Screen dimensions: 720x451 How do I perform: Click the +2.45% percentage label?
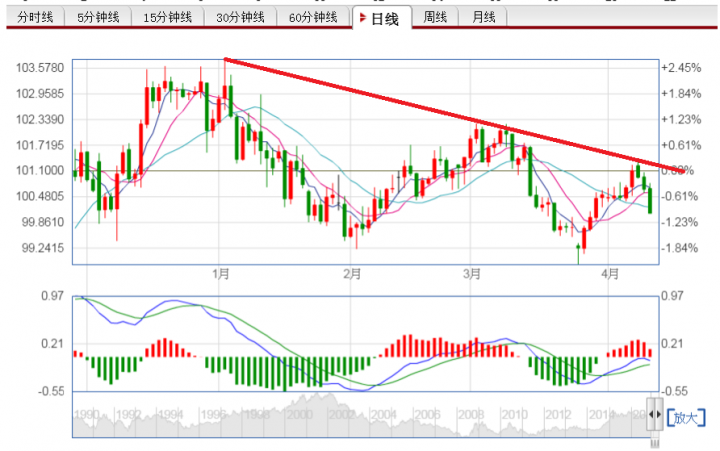[681, 68]
